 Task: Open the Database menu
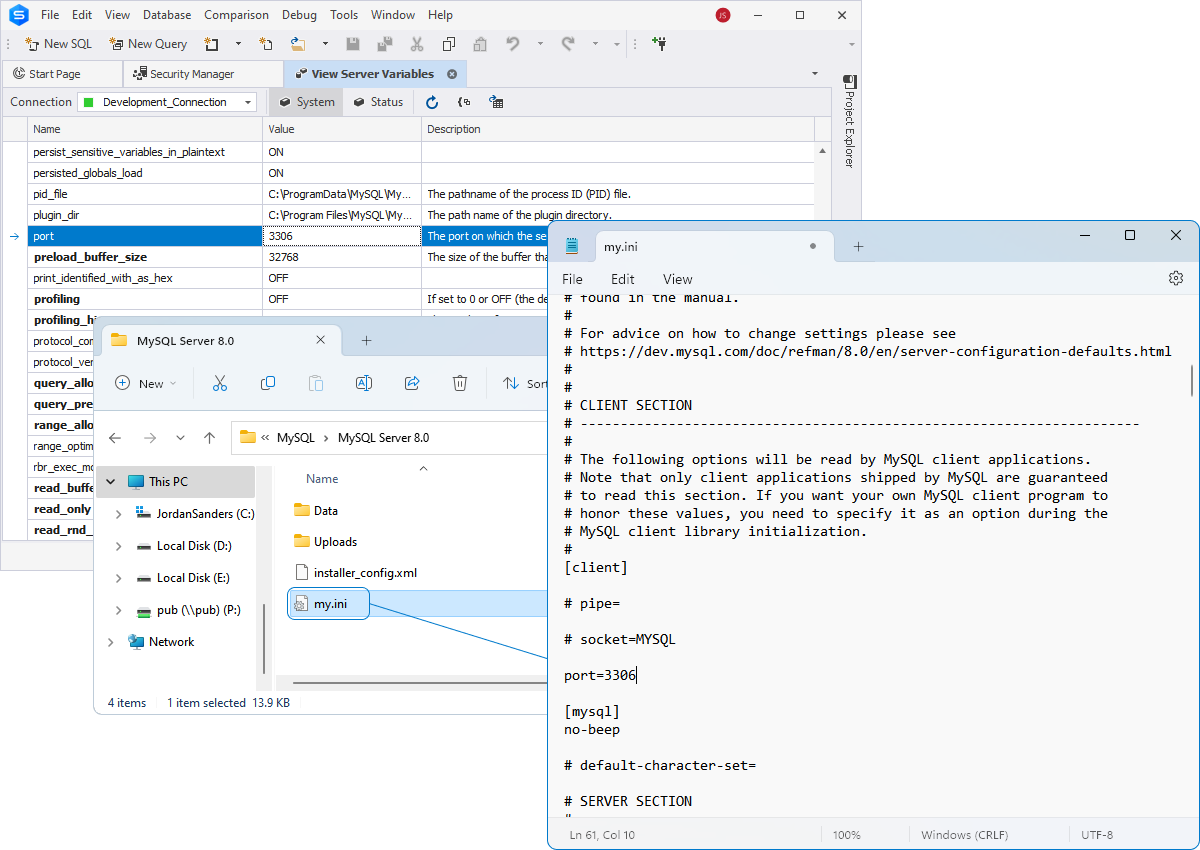click(x=167, y=15)
